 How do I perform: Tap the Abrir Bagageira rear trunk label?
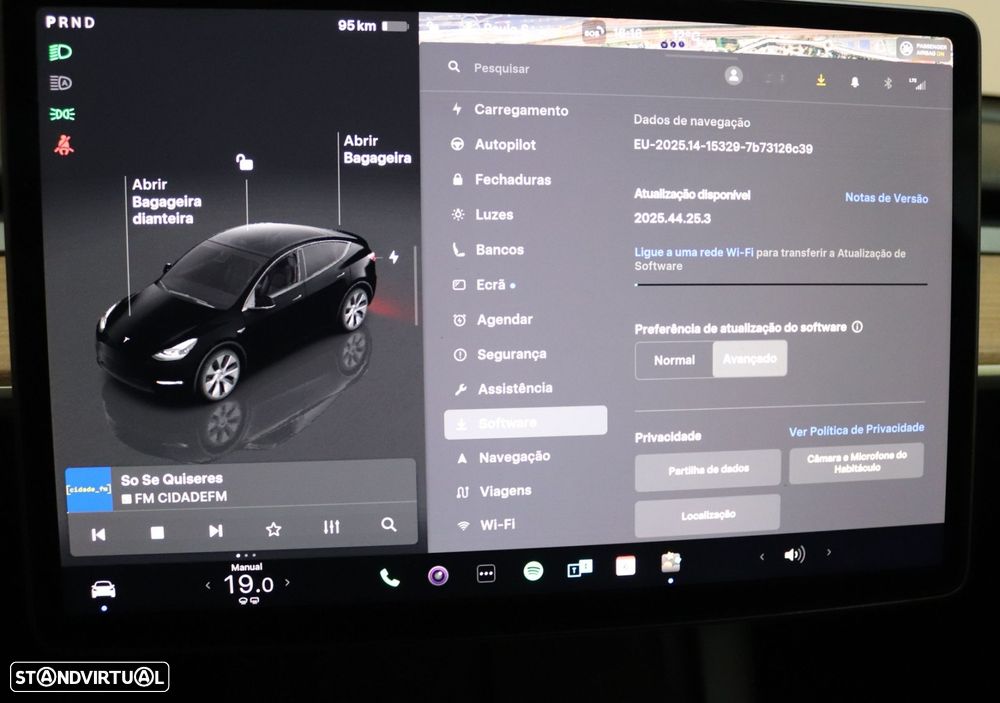coord(377,149)
